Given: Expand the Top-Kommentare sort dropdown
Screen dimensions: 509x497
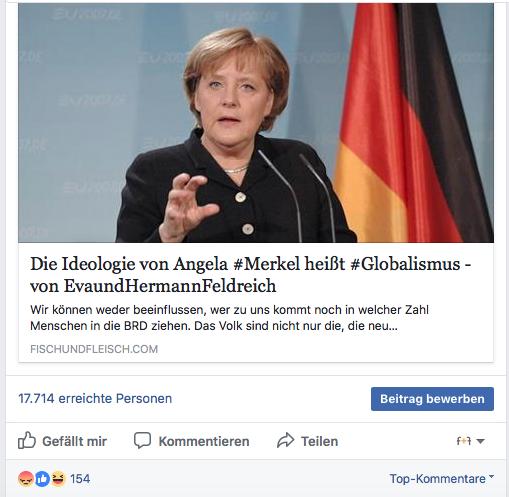Looking at the screenshot, I should click(x=442, y=479).
